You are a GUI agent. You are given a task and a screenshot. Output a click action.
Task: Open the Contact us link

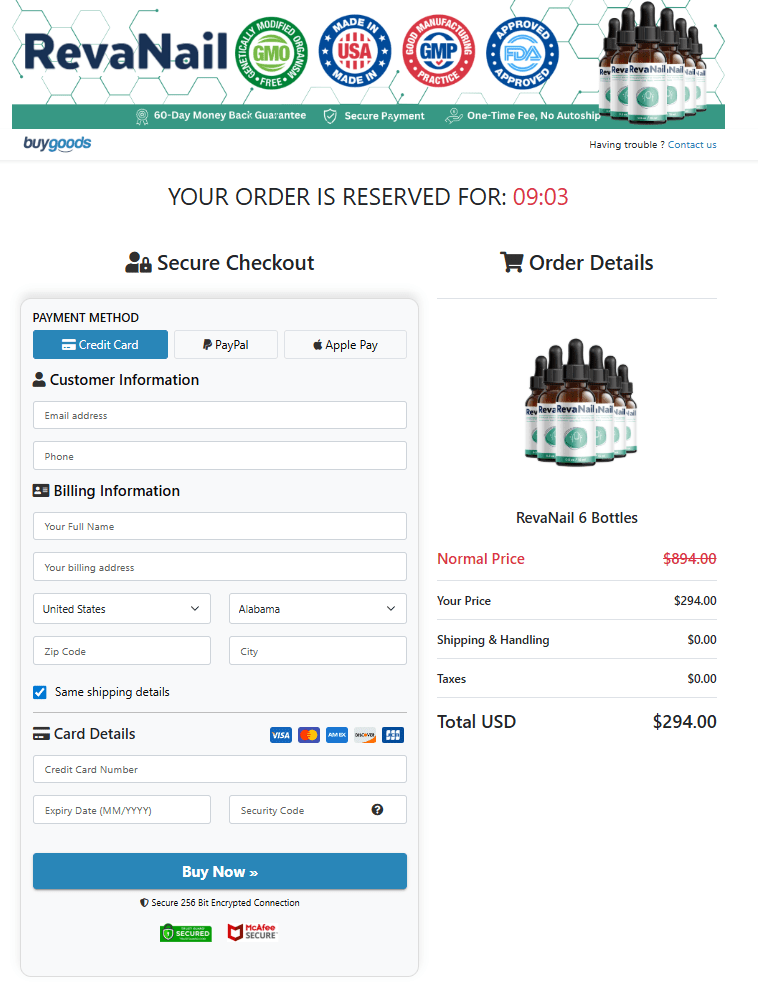pyautogui.click(x=692, y=144)
